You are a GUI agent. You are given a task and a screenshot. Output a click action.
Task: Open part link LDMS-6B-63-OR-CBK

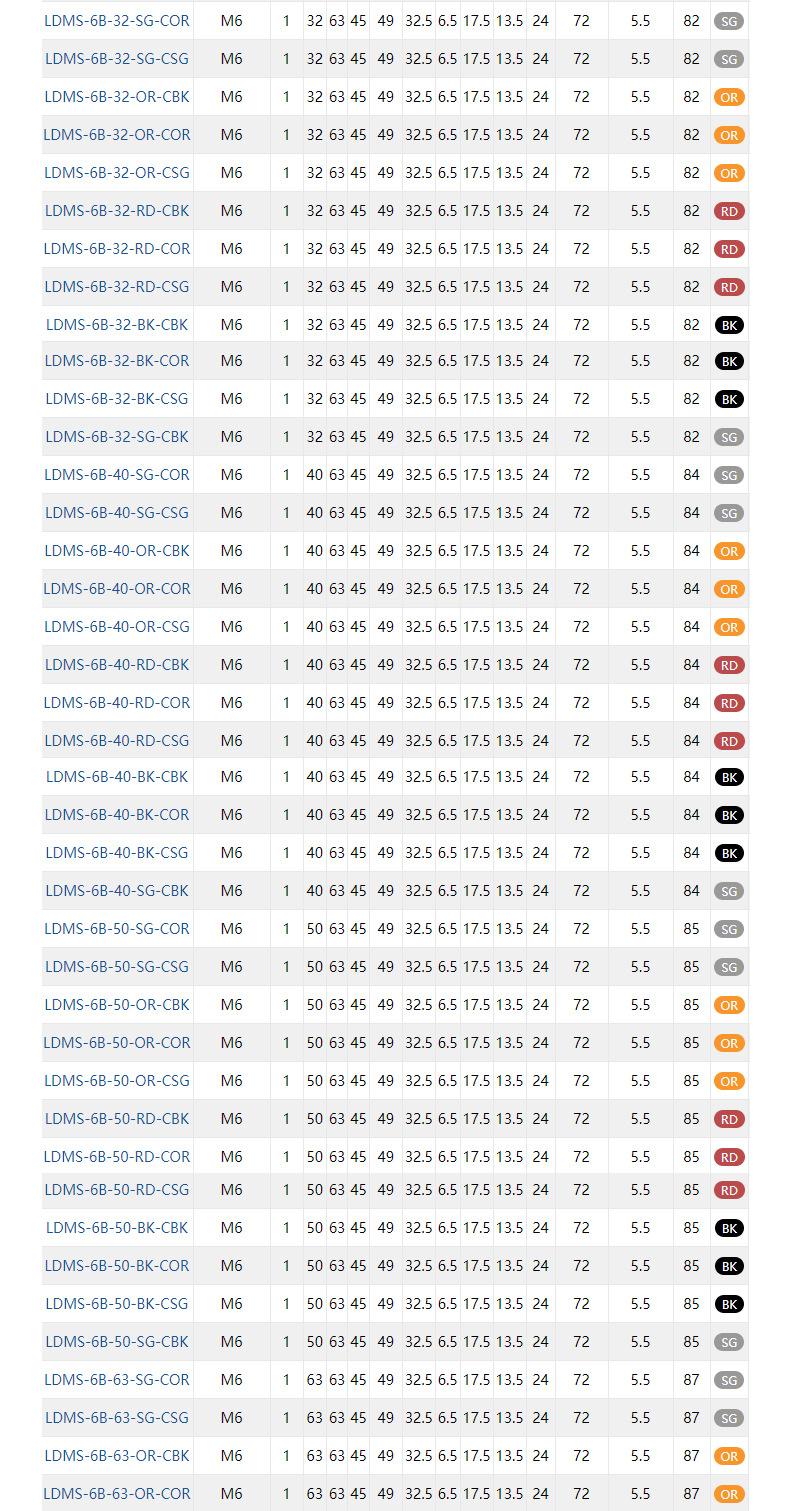click(x=117, y=1456)
